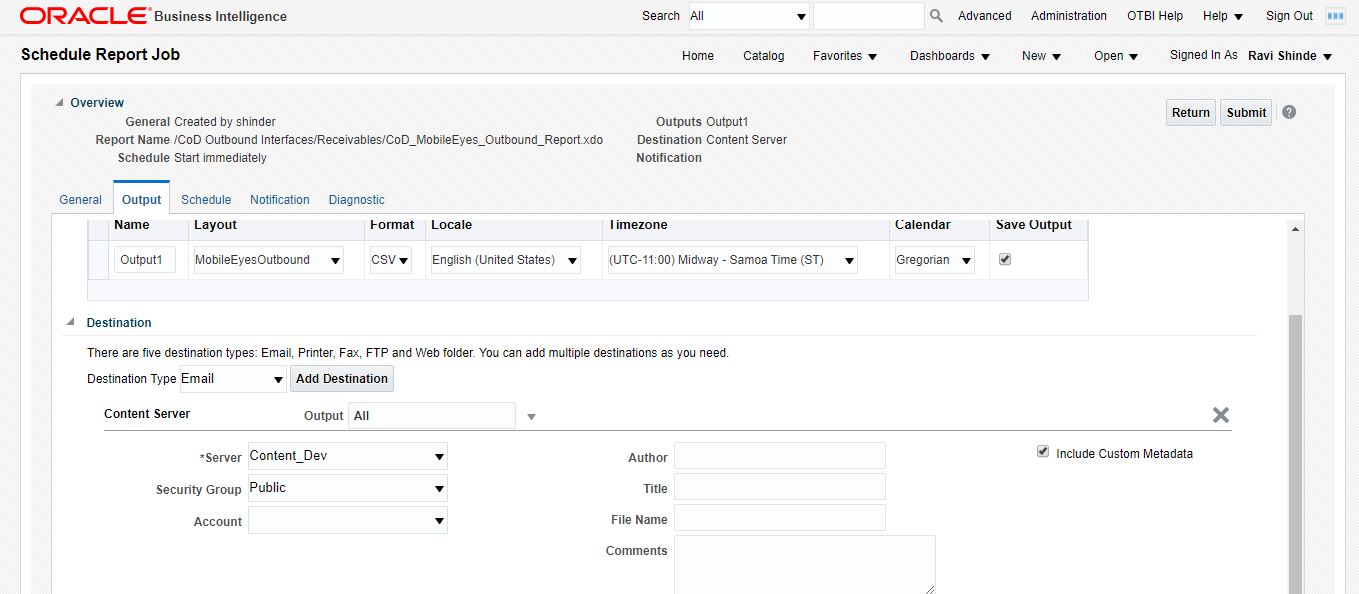Image resolution: width=1359 pixels, height=594 pixels.
Task: Click the Return button
Action: [x=1191, y=113]
